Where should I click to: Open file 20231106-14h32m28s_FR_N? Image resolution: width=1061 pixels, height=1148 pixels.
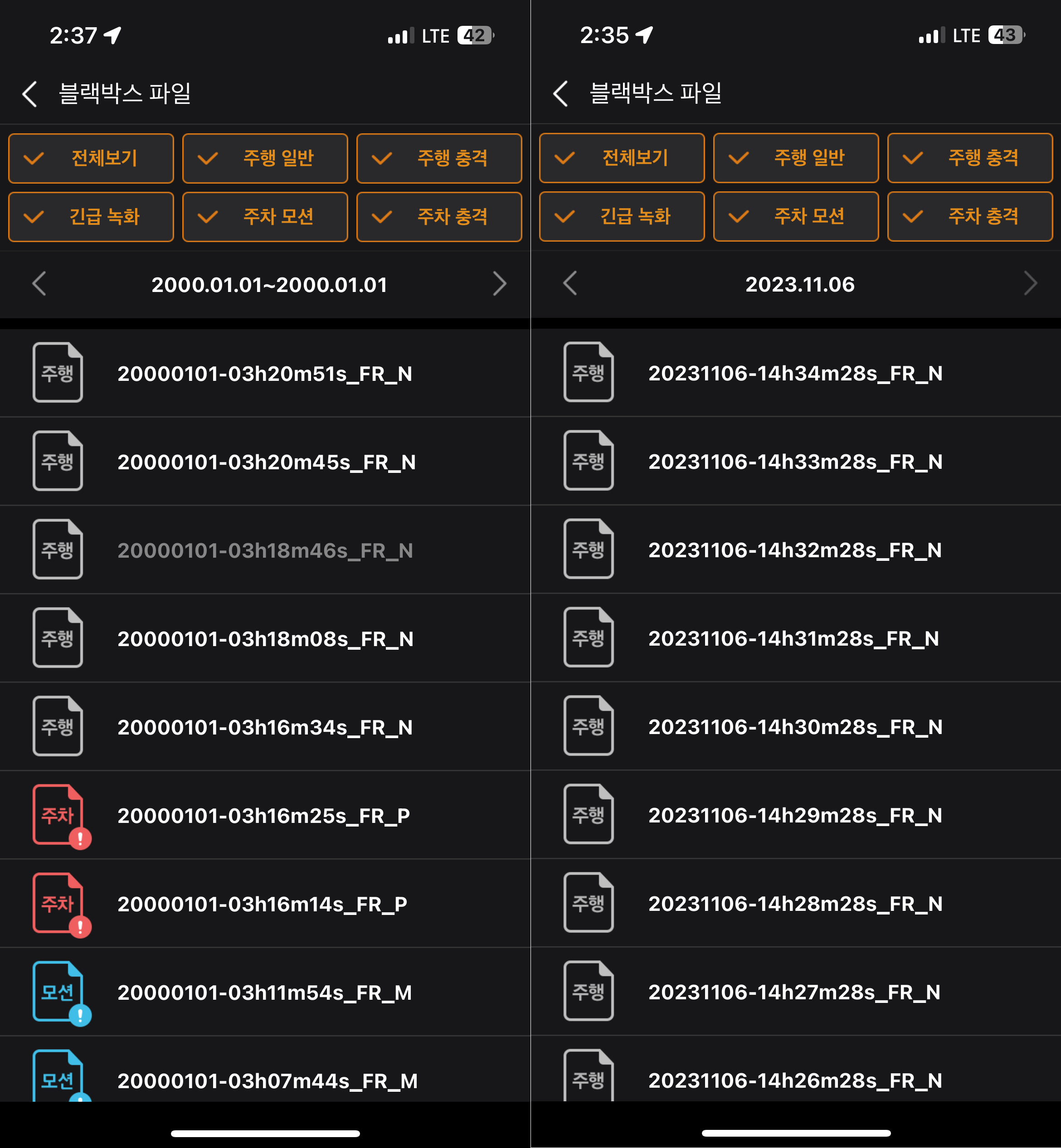[x=795, y=550]
